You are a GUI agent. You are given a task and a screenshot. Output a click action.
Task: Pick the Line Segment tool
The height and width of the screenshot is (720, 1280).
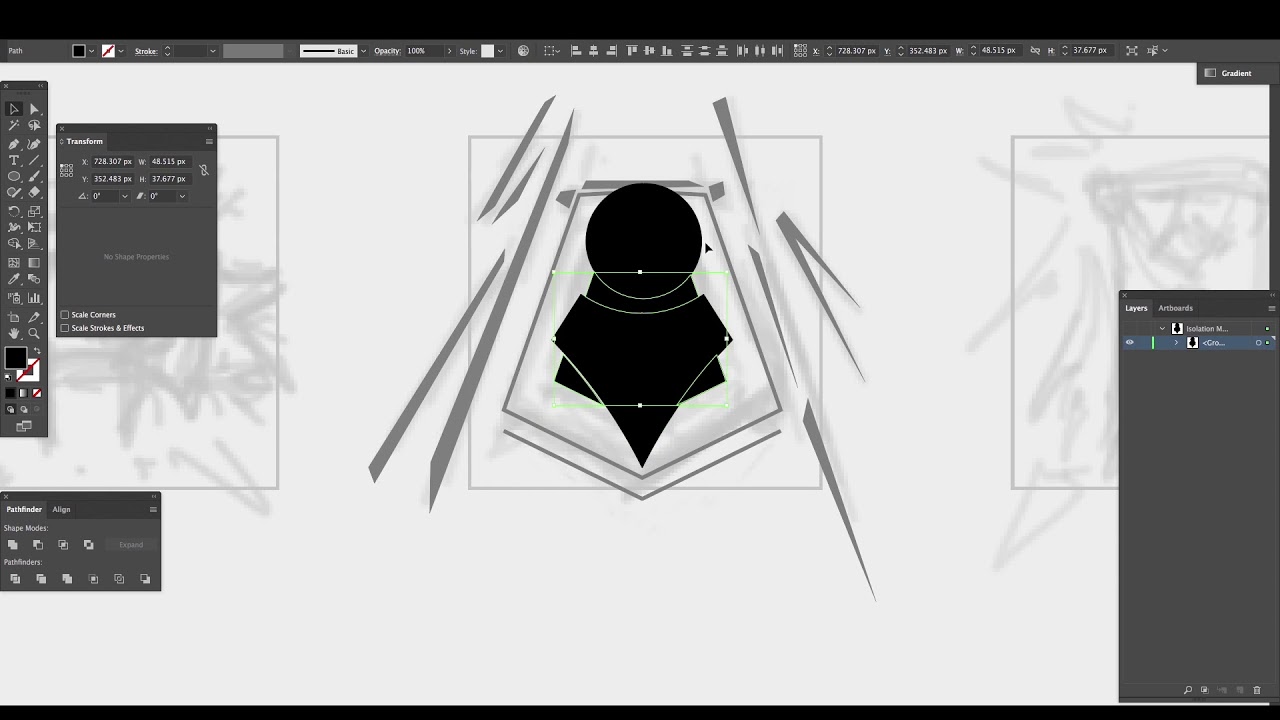[x=34, y=160]
